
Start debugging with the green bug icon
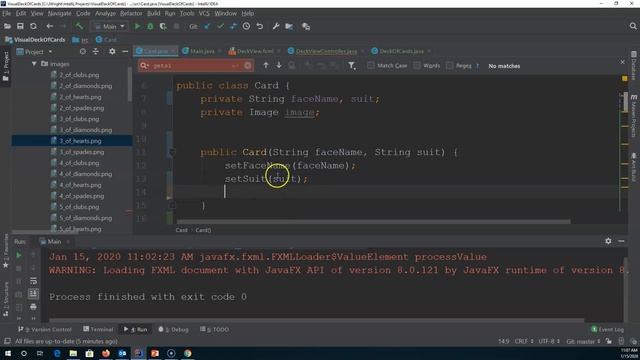tap(150, 26)
